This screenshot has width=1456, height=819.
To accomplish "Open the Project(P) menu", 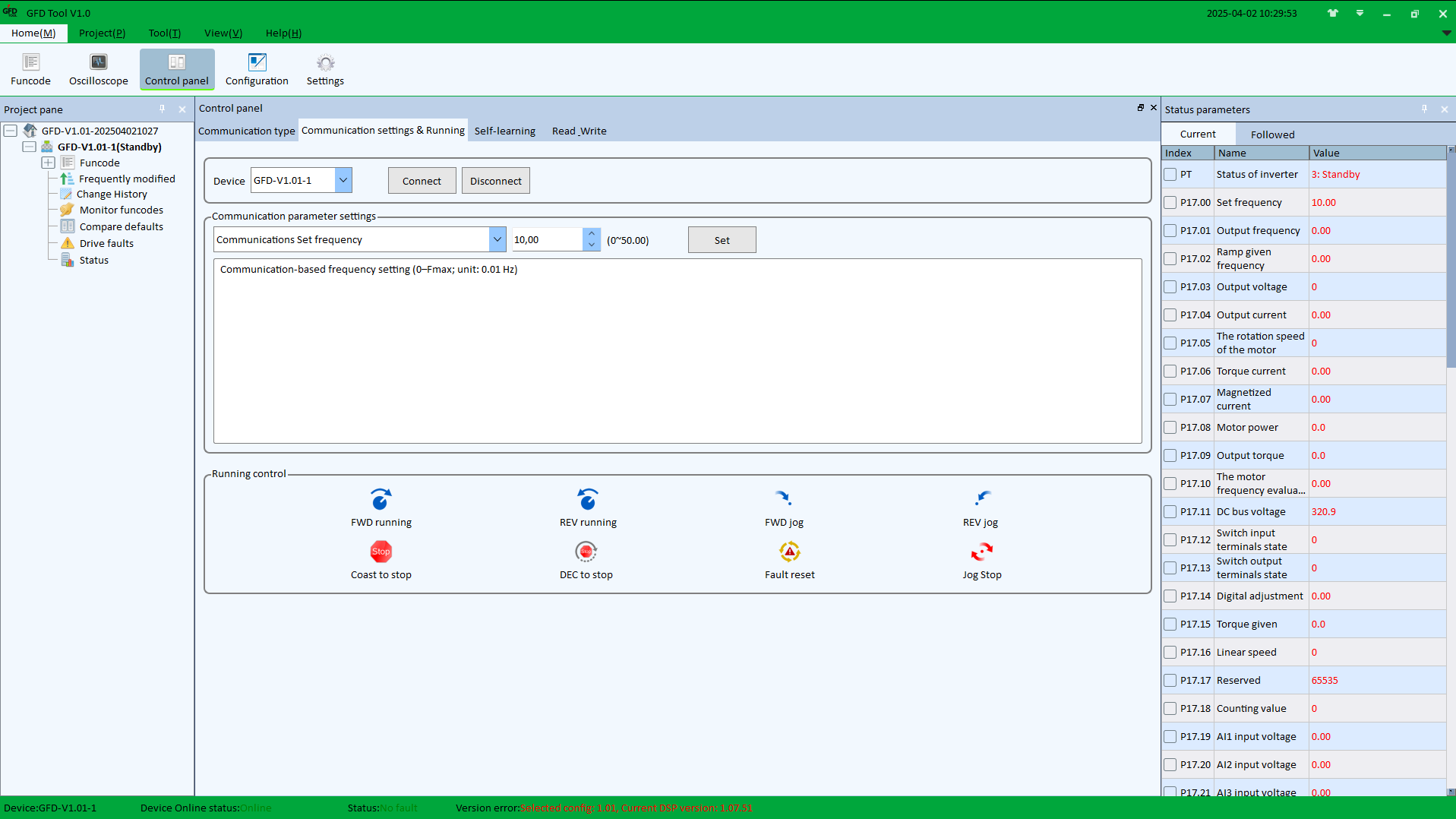I will pos(102,33).
